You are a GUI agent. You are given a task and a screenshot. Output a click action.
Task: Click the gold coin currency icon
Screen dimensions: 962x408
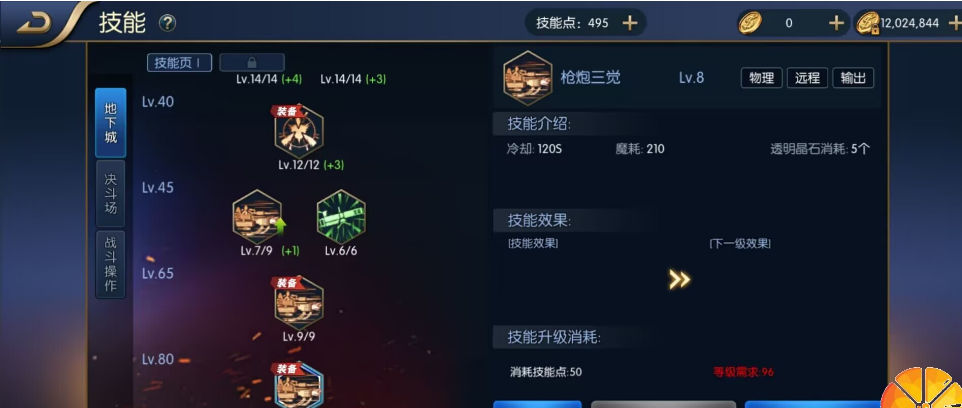[x=750, y=23]
